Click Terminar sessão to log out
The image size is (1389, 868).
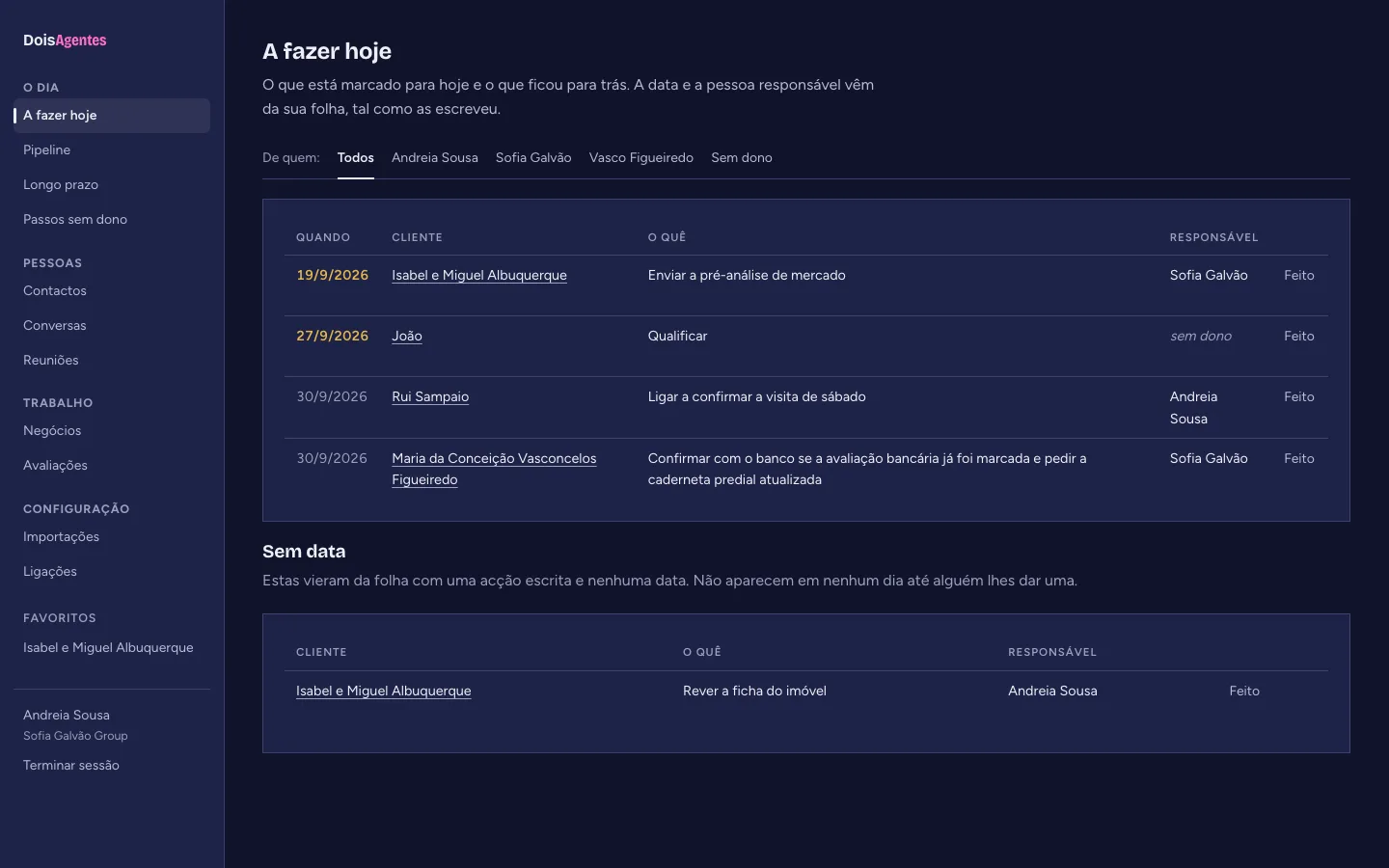pos(71,766)
